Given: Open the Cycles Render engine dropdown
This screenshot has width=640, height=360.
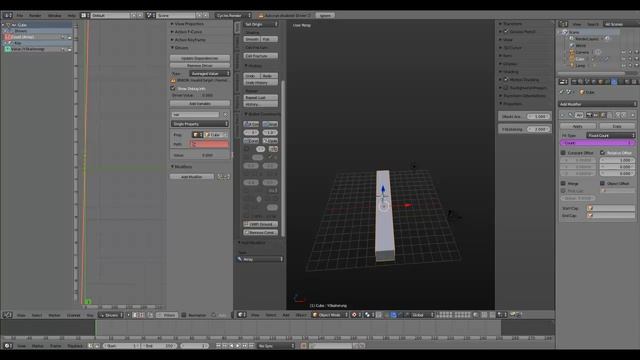Looking at the screenshot, I should (233, 15).
